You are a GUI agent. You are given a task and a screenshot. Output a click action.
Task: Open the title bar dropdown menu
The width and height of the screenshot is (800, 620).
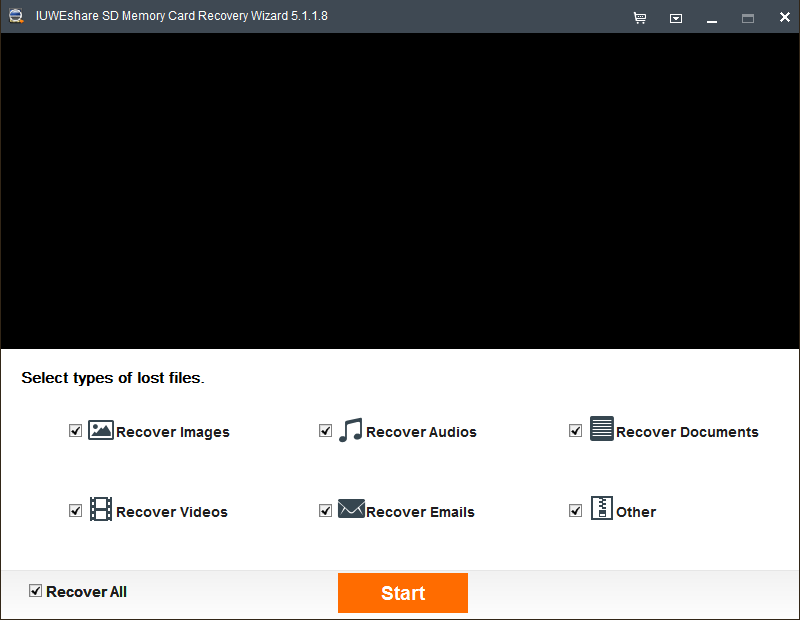click(x=676, y=17)
